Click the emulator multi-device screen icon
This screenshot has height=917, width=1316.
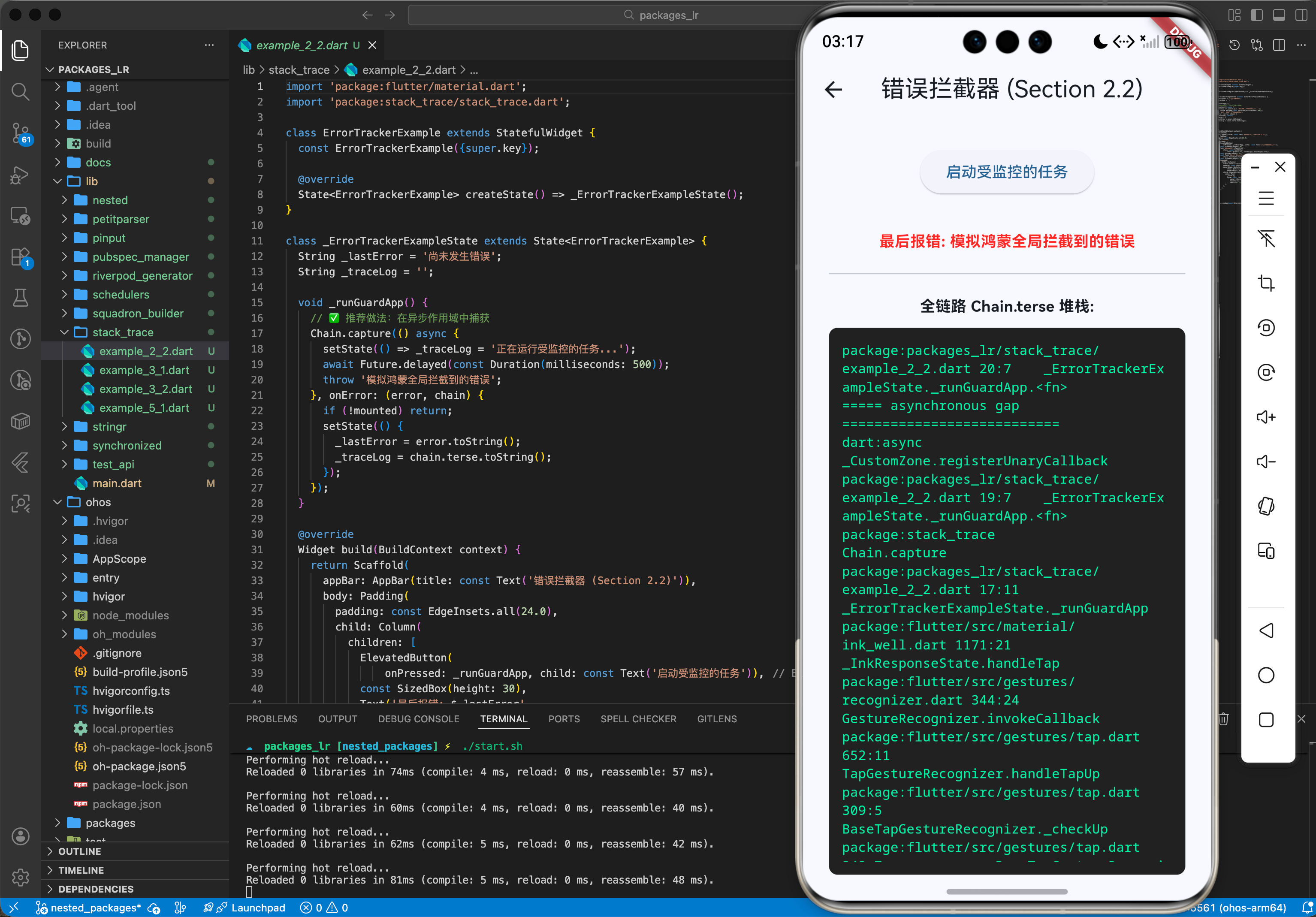[x=1266, y=551]
